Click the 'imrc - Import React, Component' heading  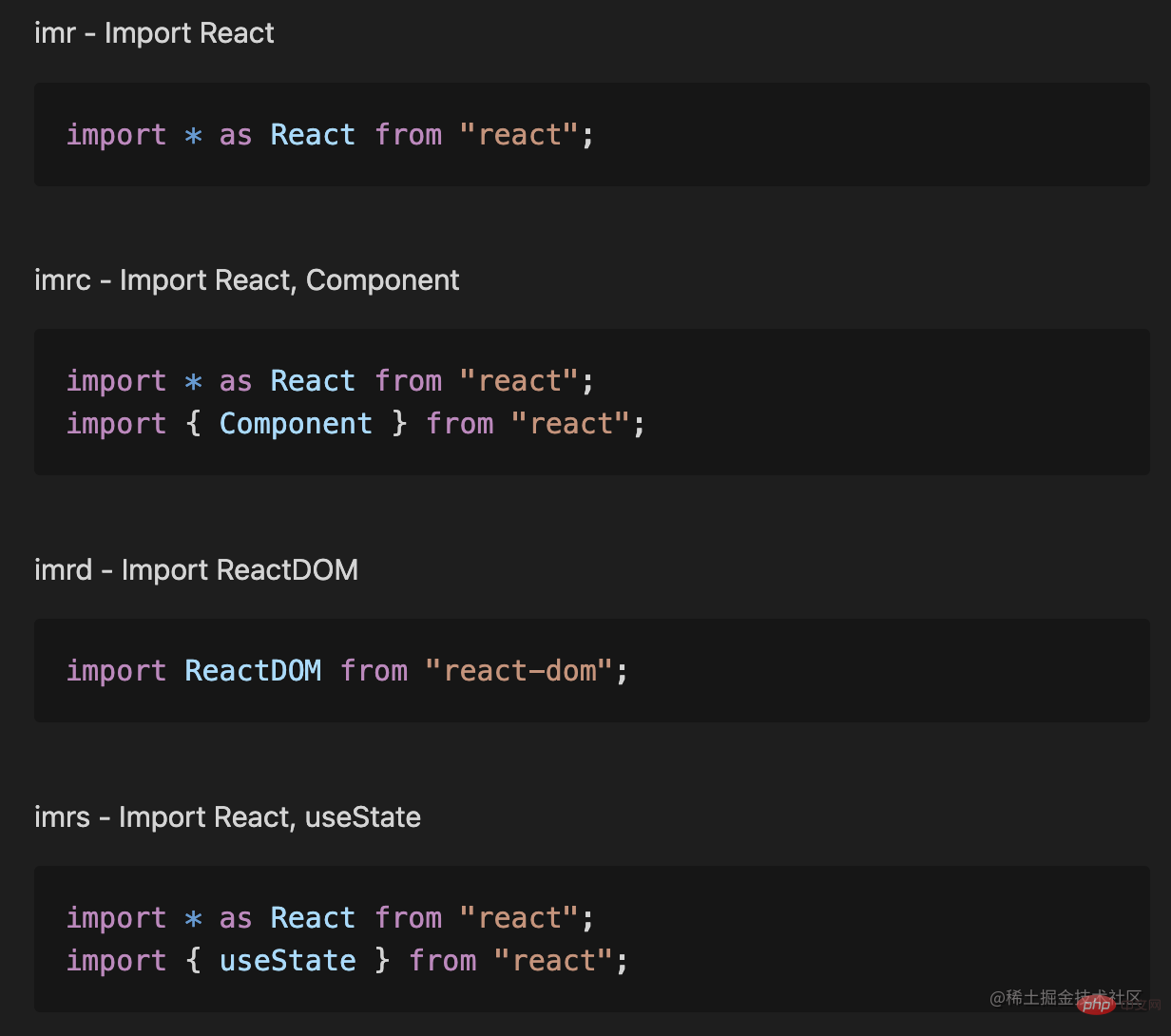click(247, 280)
